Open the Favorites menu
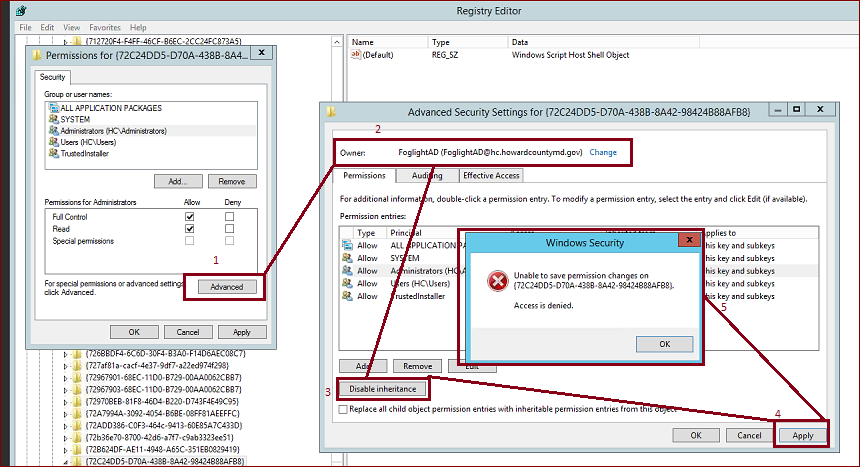The image size is (860, 467). (x=105, y=27)
